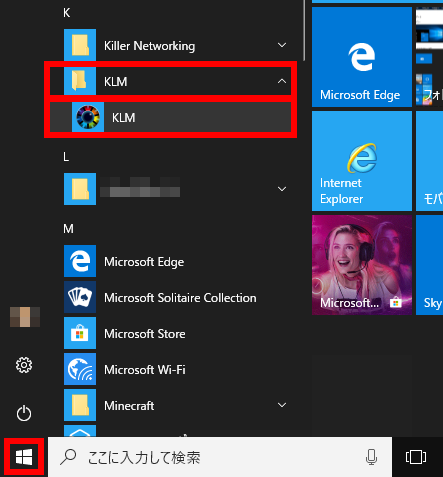Screen dimensions: 443x477
Task: Click the blurred folder icon under L
Action: click(x=80, y=189)
